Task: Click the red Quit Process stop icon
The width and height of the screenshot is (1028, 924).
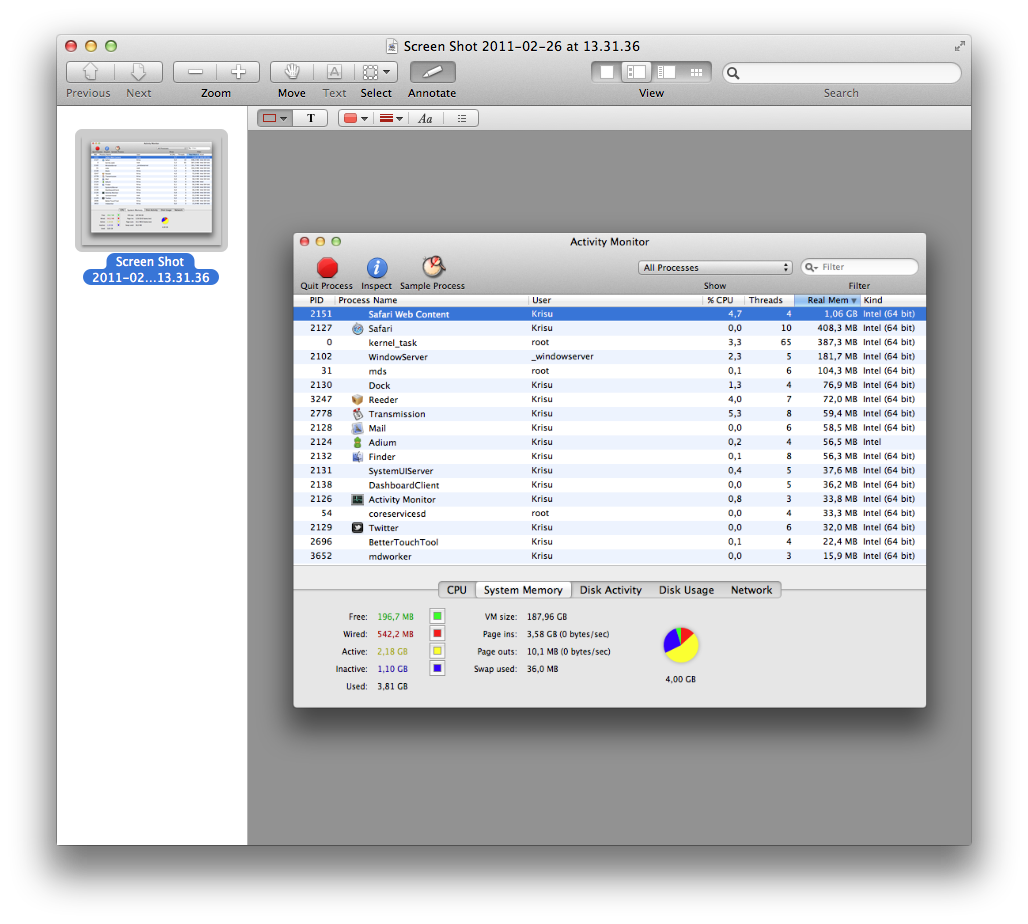Action: click(327, 268)
